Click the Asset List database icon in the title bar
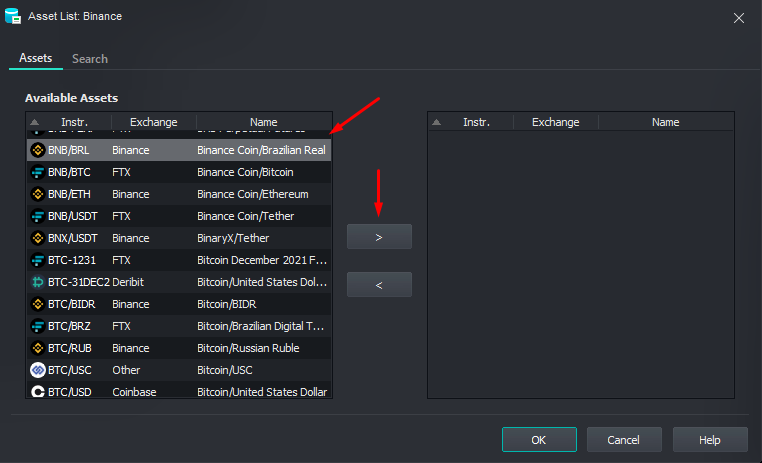This screenshot has width=762, height=463. click(13, 16)
